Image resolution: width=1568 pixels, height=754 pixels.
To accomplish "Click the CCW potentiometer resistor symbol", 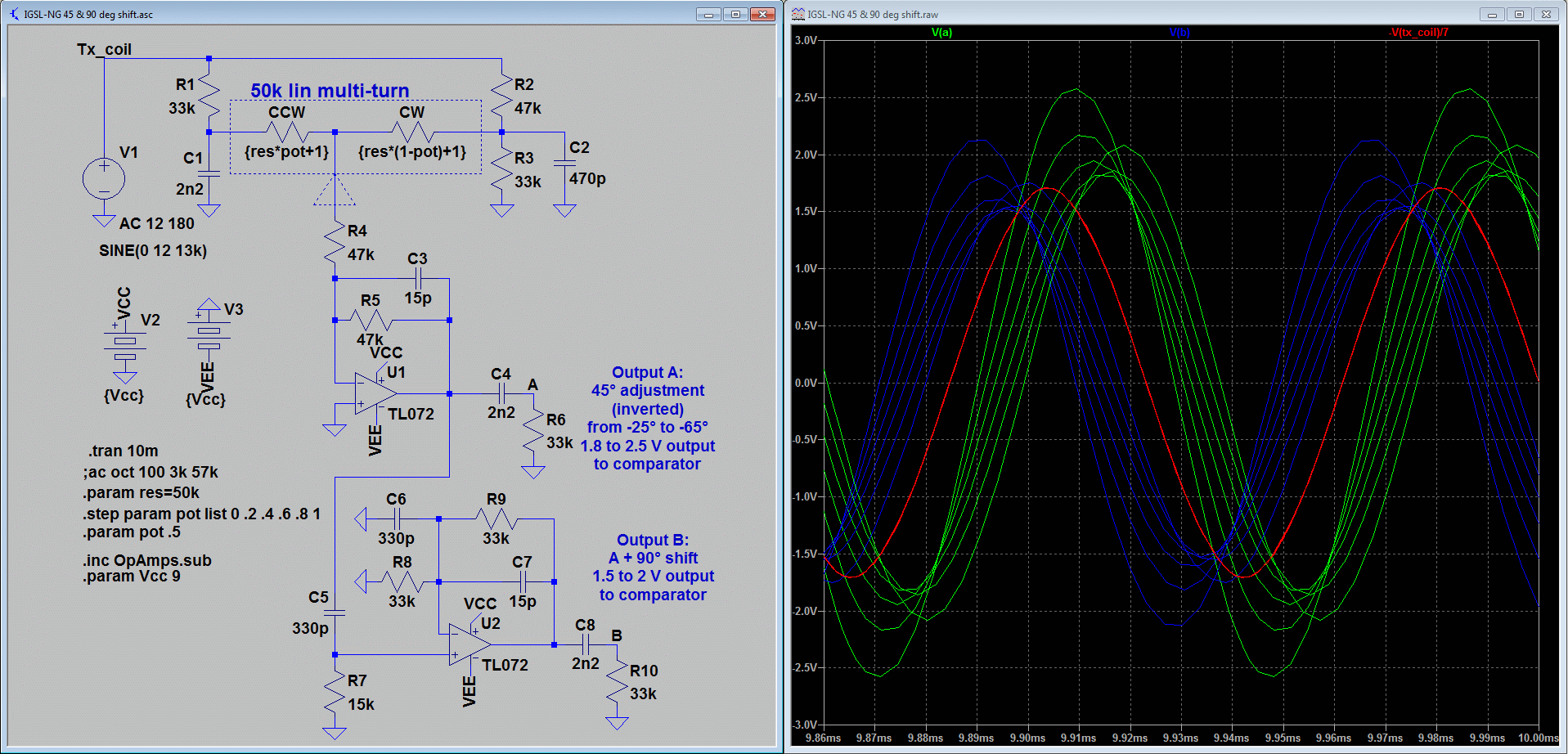I will coord(286,132).
